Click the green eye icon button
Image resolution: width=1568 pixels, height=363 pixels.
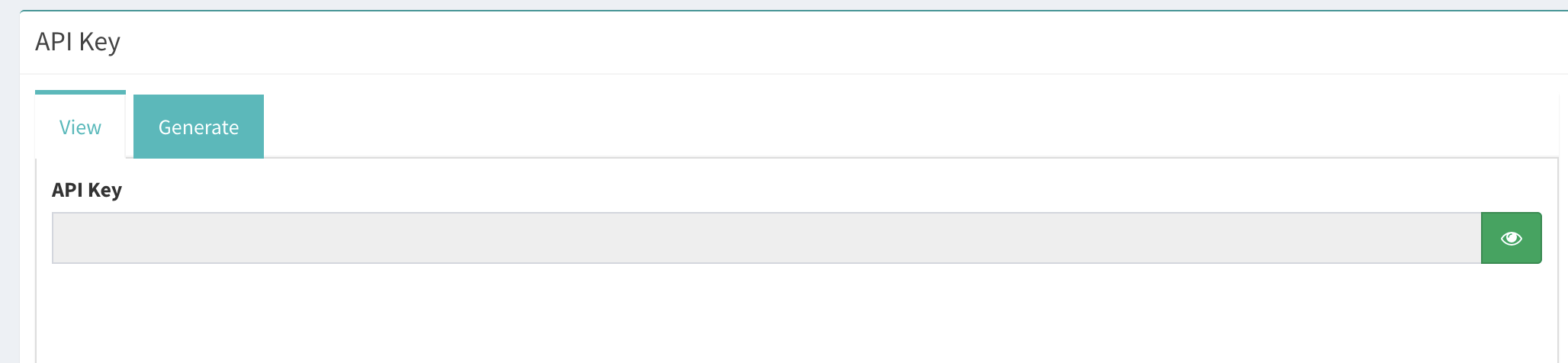point(1511,238)
